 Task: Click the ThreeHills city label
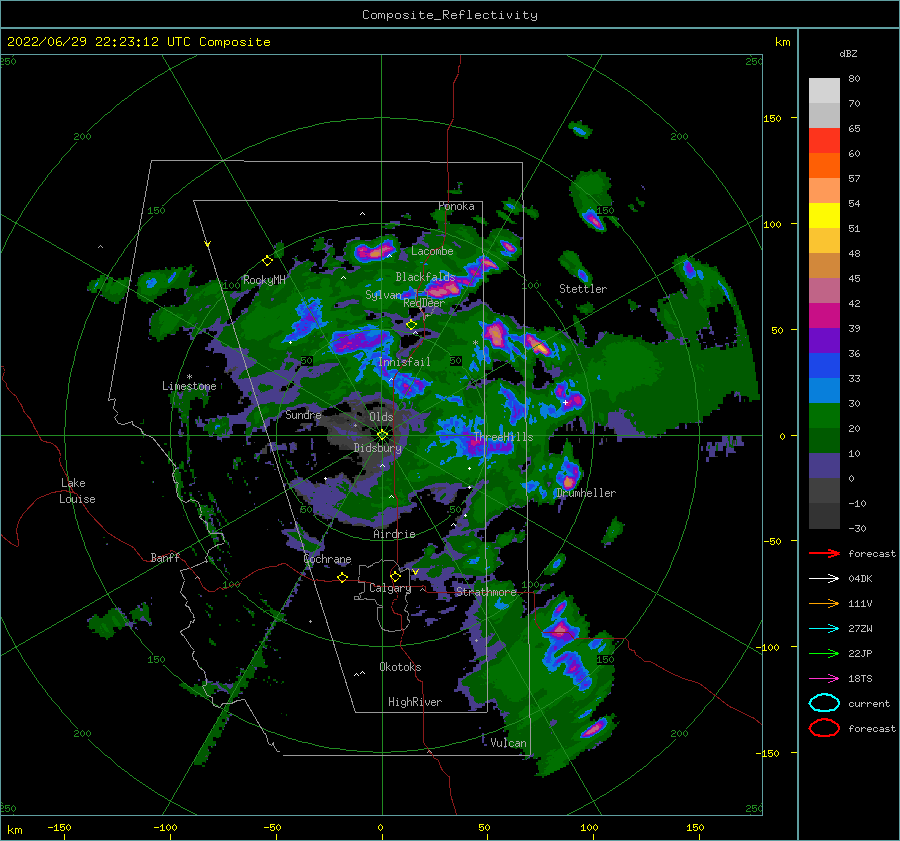pyautogui.click(x=503, y=437)
